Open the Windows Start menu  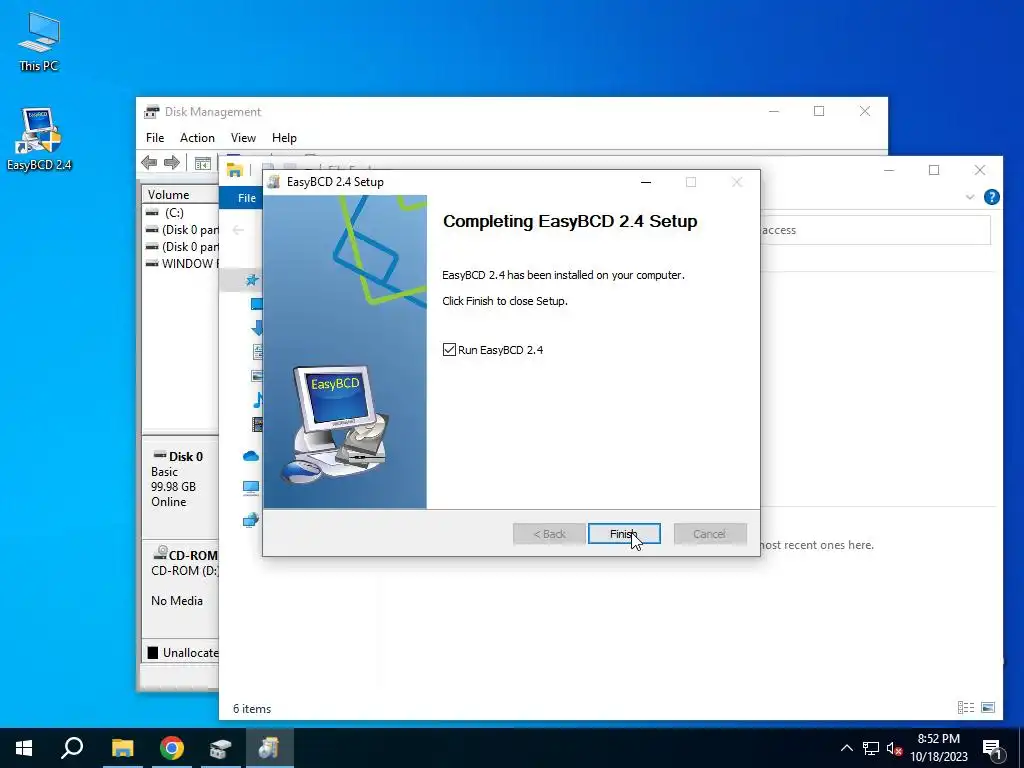(24, 748)
